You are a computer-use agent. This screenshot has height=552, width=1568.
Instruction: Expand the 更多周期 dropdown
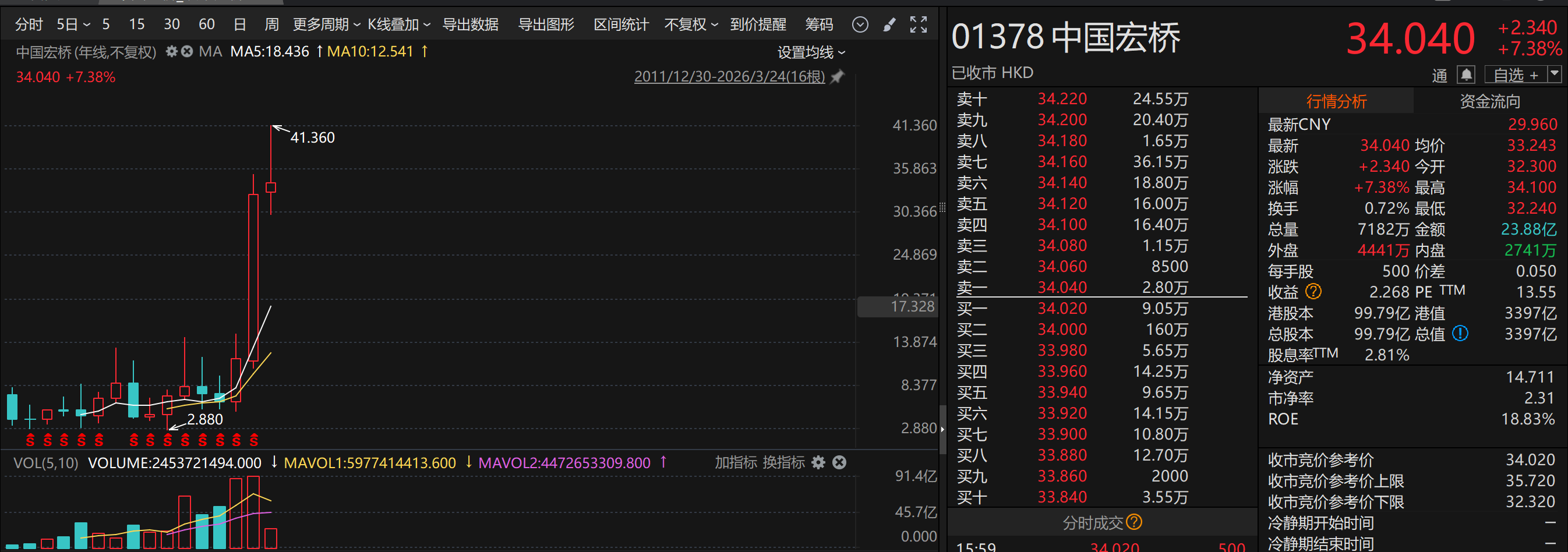click(x=326, y=24)
